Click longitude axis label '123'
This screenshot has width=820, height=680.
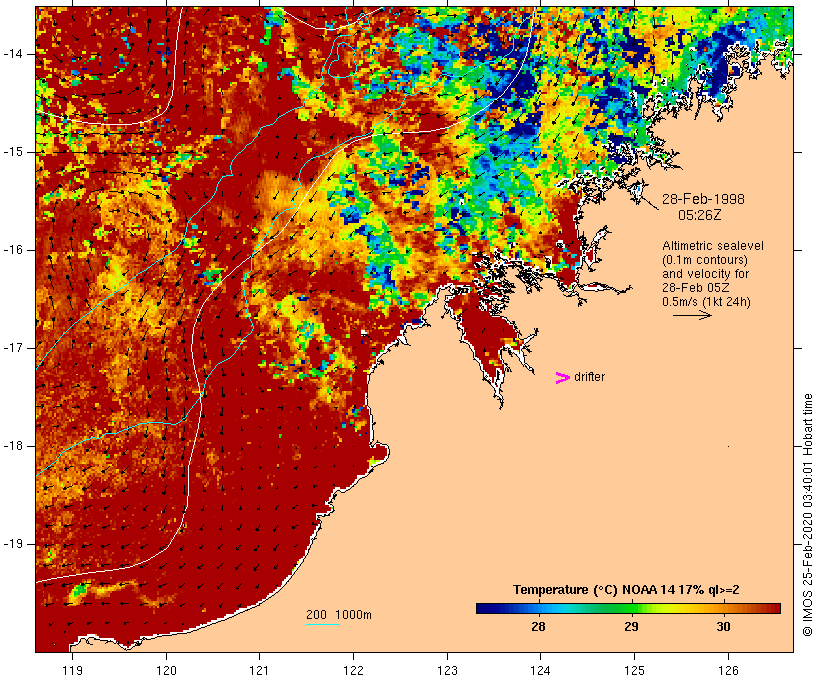(447, 671)
